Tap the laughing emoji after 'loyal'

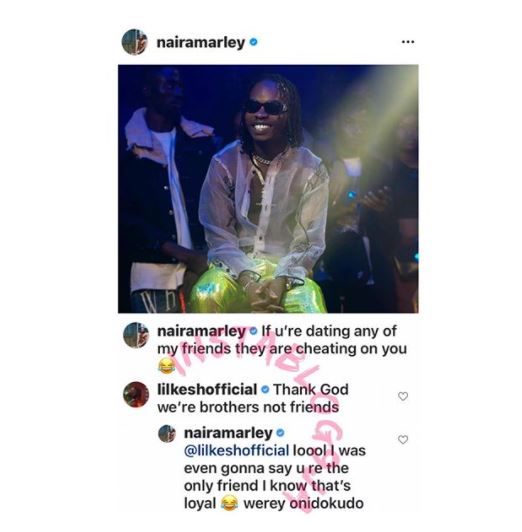point(230,503)
